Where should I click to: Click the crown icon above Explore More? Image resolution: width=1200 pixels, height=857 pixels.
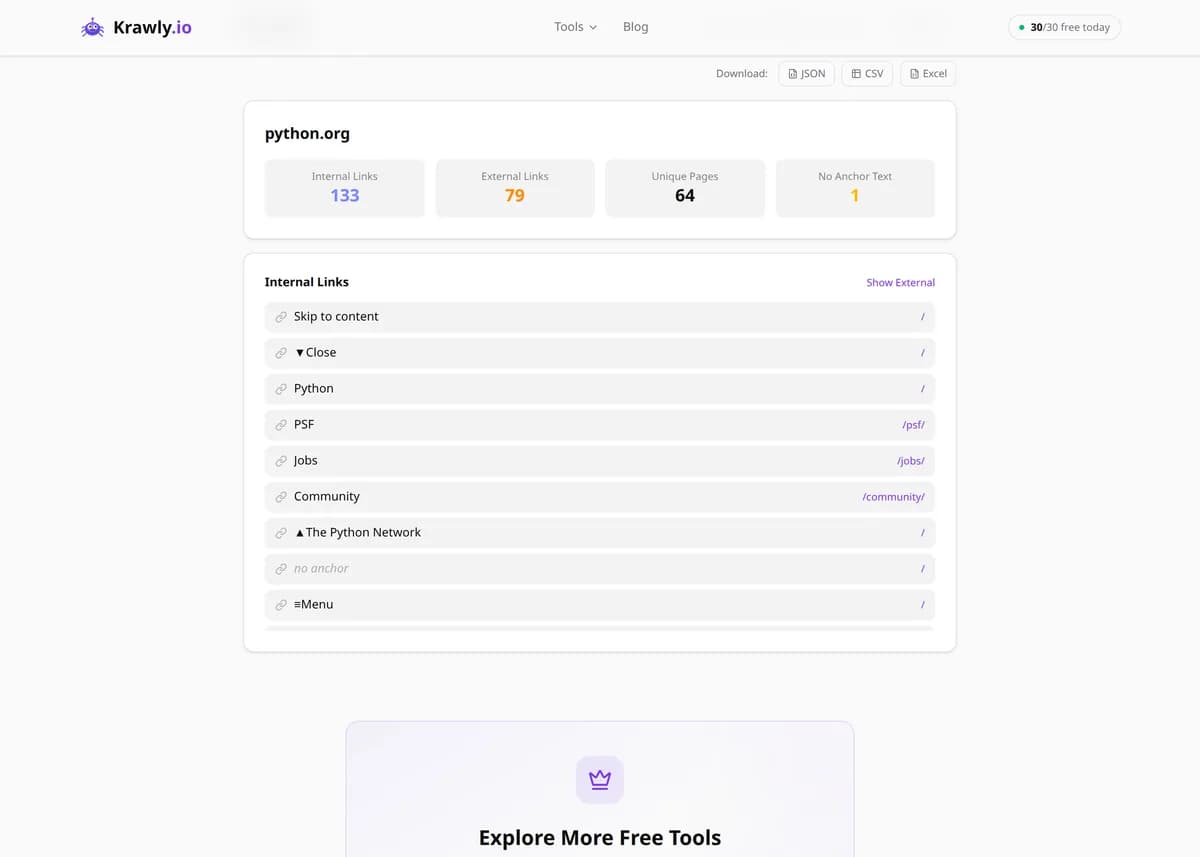(x=600, y=780)
